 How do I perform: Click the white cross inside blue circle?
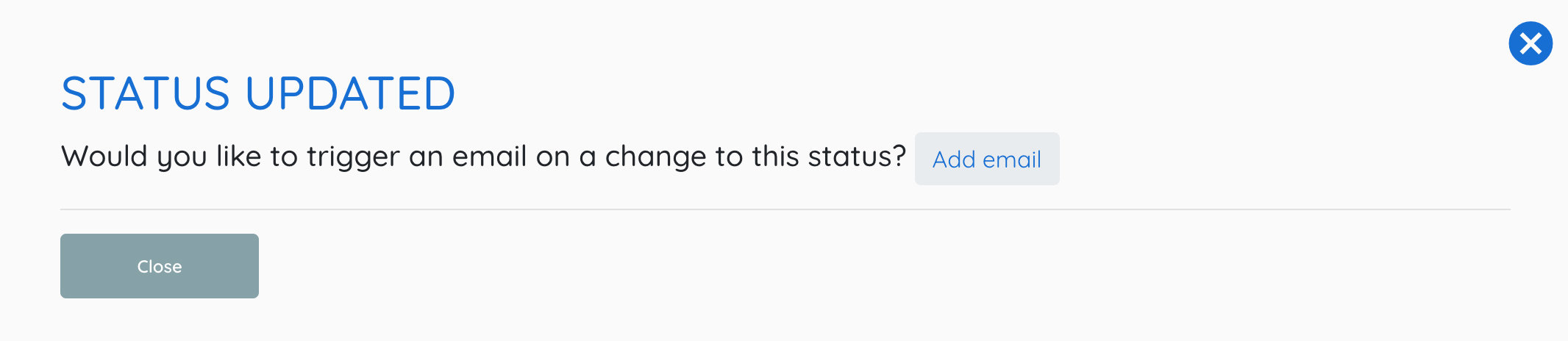pos(1530,43)
